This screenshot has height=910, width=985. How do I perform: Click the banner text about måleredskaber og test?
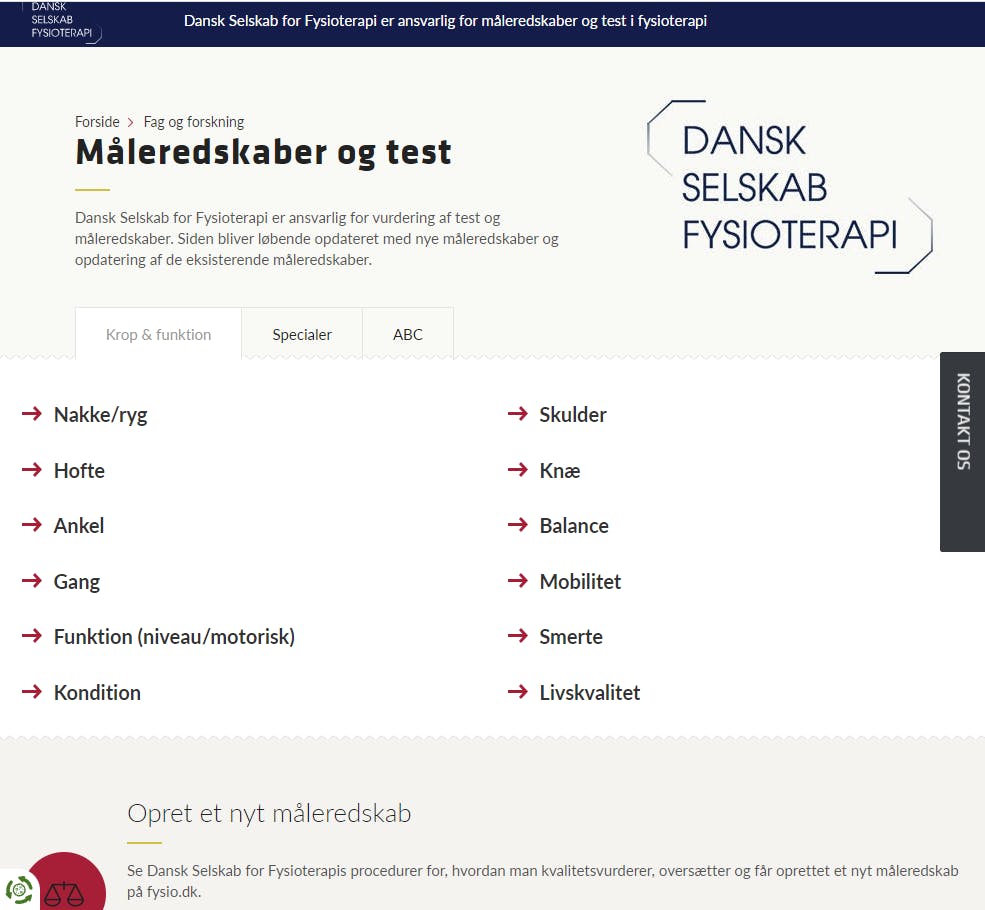(x=445, y=21)
